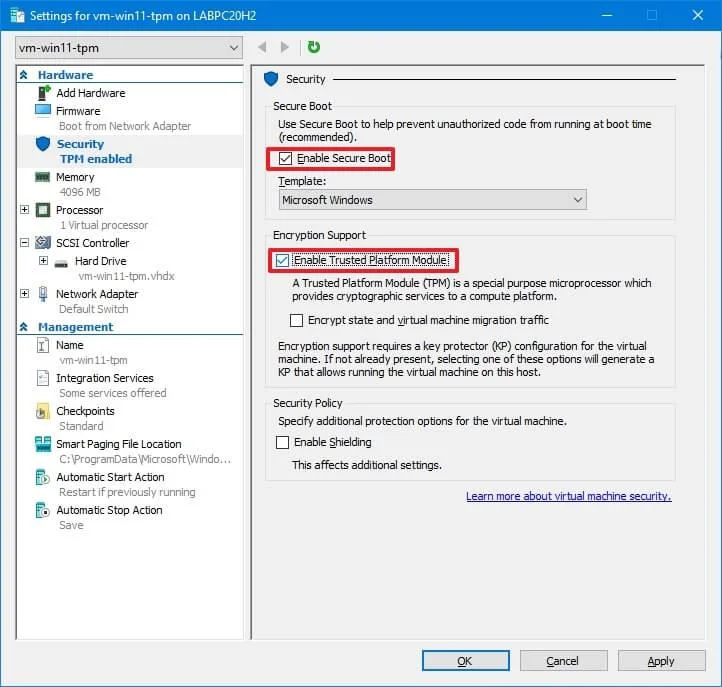The width and height of the screenshot is (722, 687).
Task: Select the Firmware settings item
Action: (x=78, y=111)
